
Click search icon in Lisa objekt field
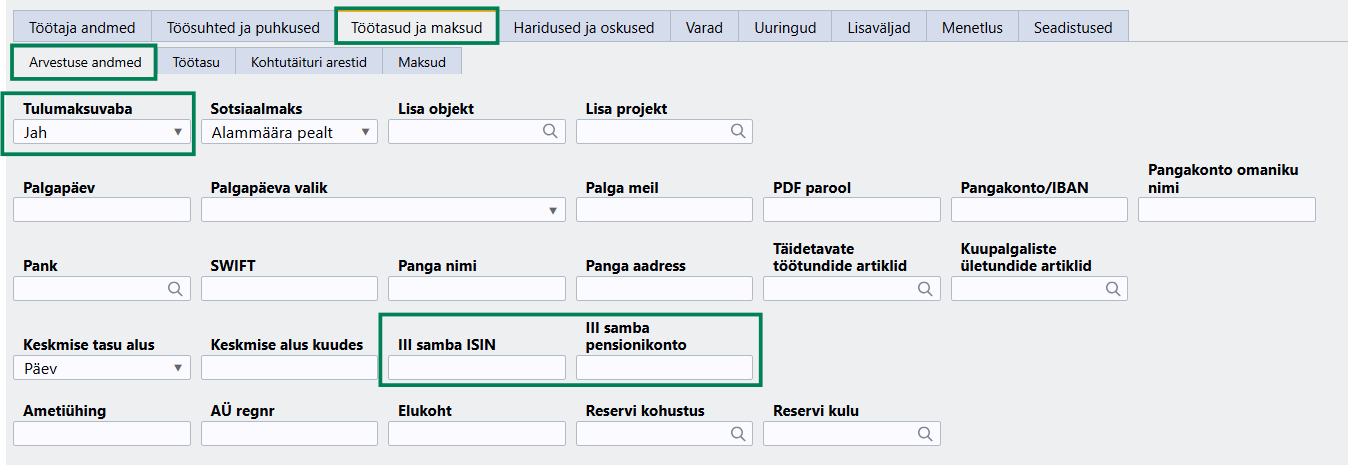pos(550,131)
